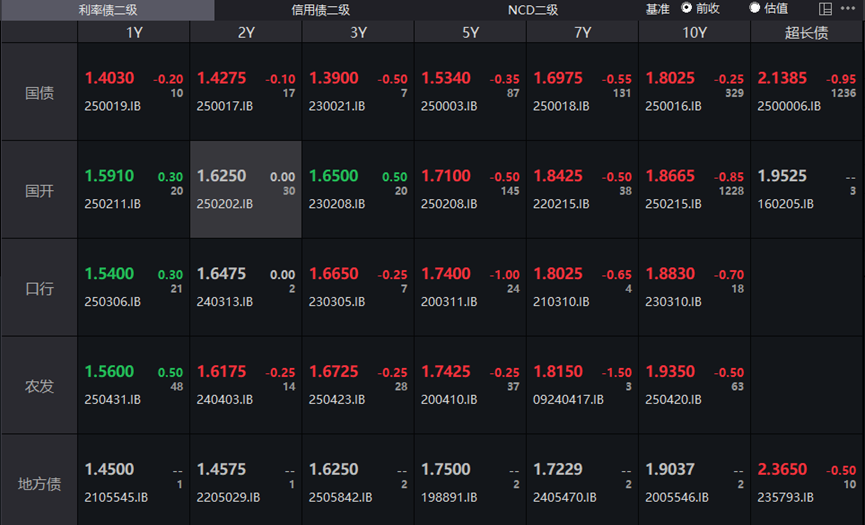Image resolution: width=865 pixels, height=525 pixels.
Task: Select the 地方债 row label
Action: click(39, 484)
